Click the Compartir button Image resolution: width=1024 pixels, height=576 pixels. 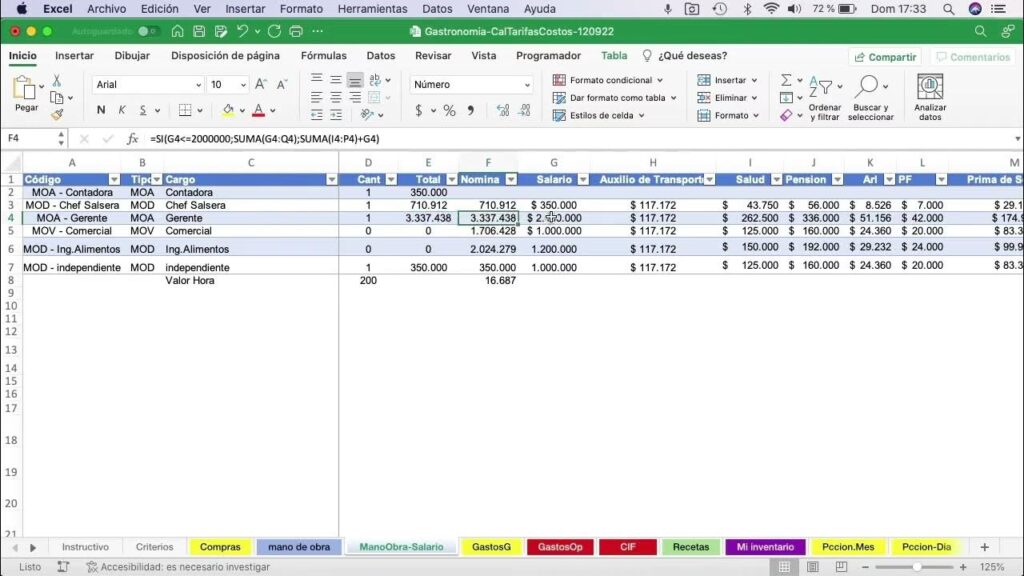[884, 57]
